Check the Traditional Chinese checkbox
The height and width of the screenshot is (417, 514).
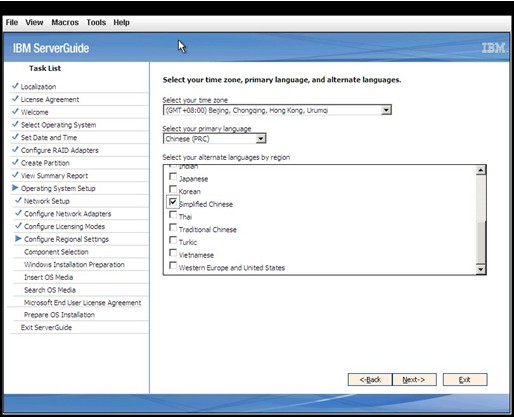(x=173, y=228)
